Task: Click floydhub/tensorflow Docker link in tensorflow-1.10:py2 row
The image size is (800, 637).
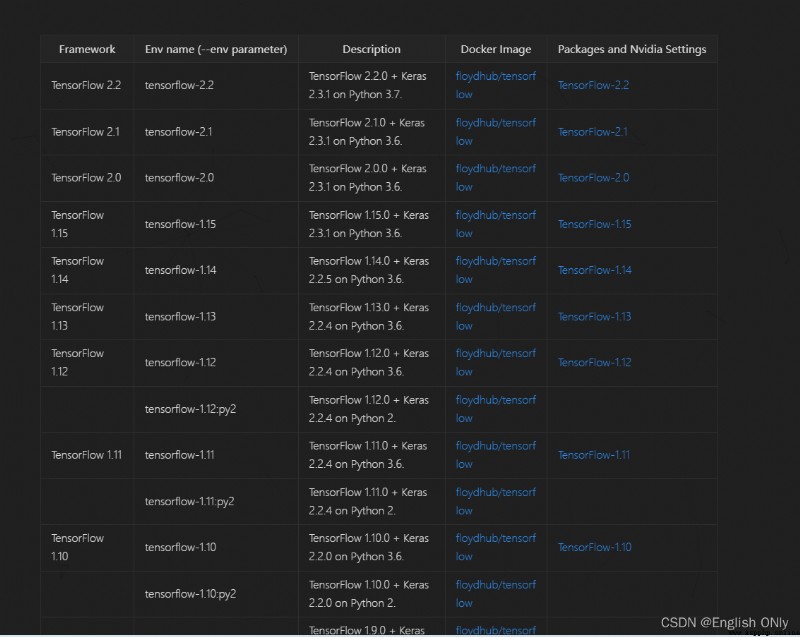Action: point(495,594)
